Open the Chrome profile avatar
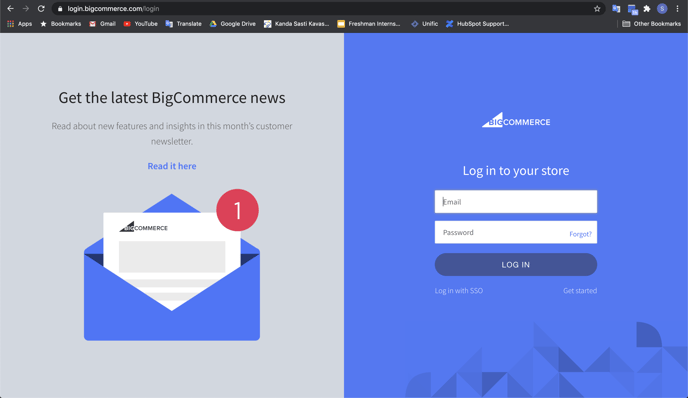This screenshot has width=688, height=398. (662, 8)
